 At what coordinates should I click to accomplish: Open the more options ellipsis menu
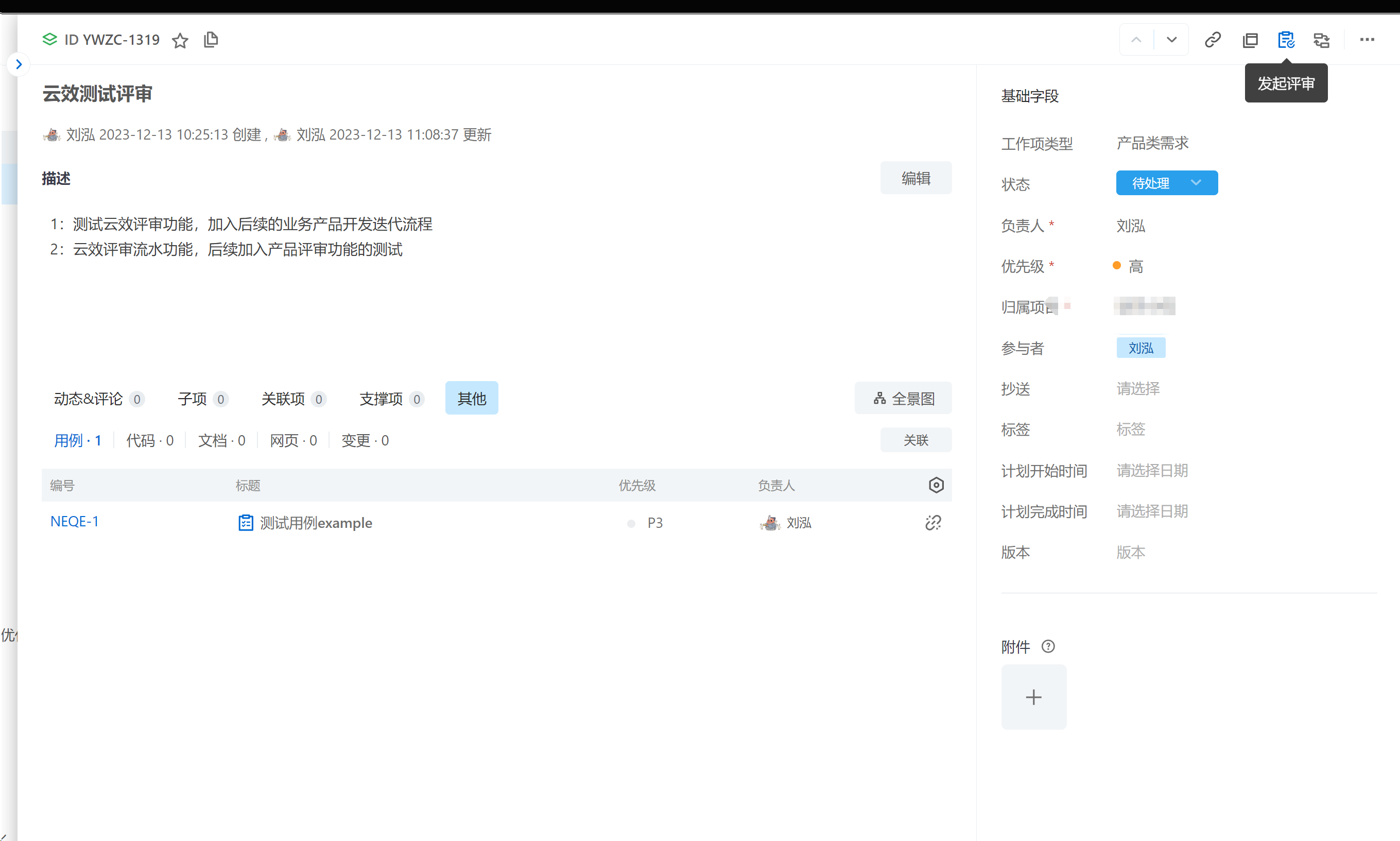coord(1367,40)
